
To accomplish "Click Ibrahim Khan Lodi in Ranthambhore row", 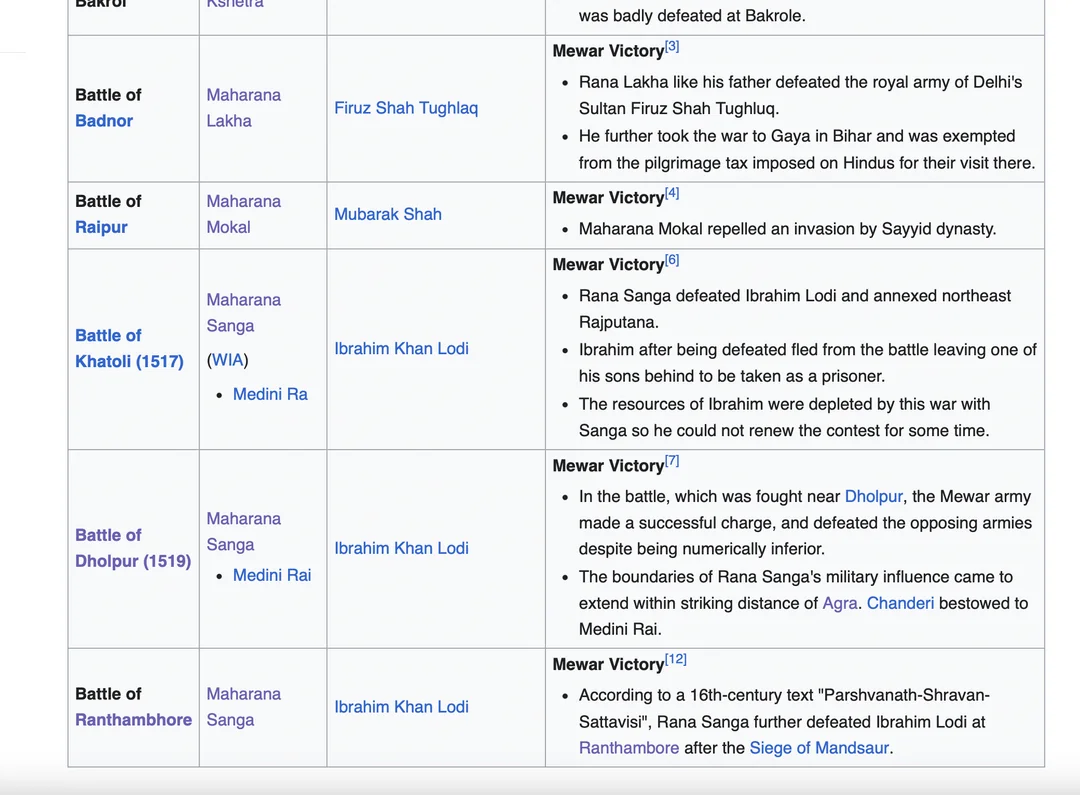I will pyautogui.click(x=401, y=707).
